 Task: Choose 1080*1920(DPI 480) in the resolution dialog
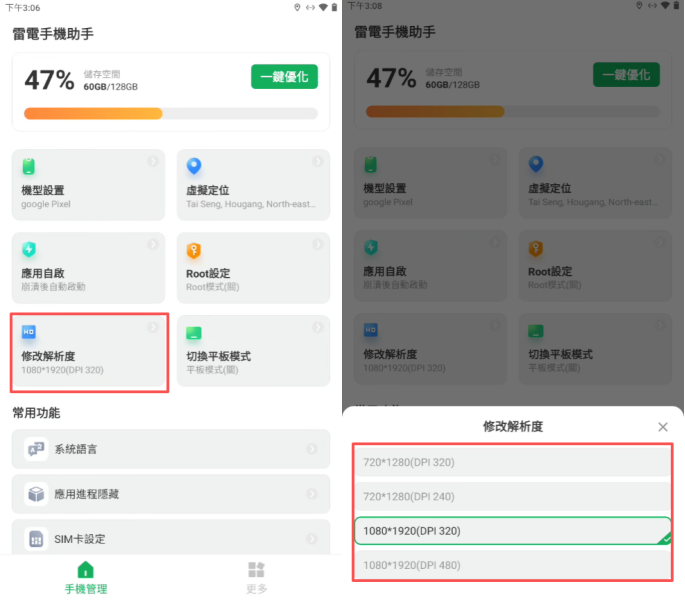pos(512,565)
